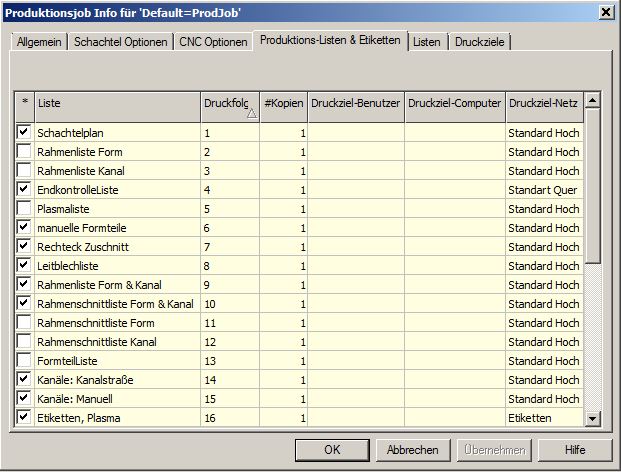Image resolution: width=621 pixels, height=472 pixels.
Task: Disable the Leitblechliste checkbox
Action: pyautogui.click(x=23, y=265)
